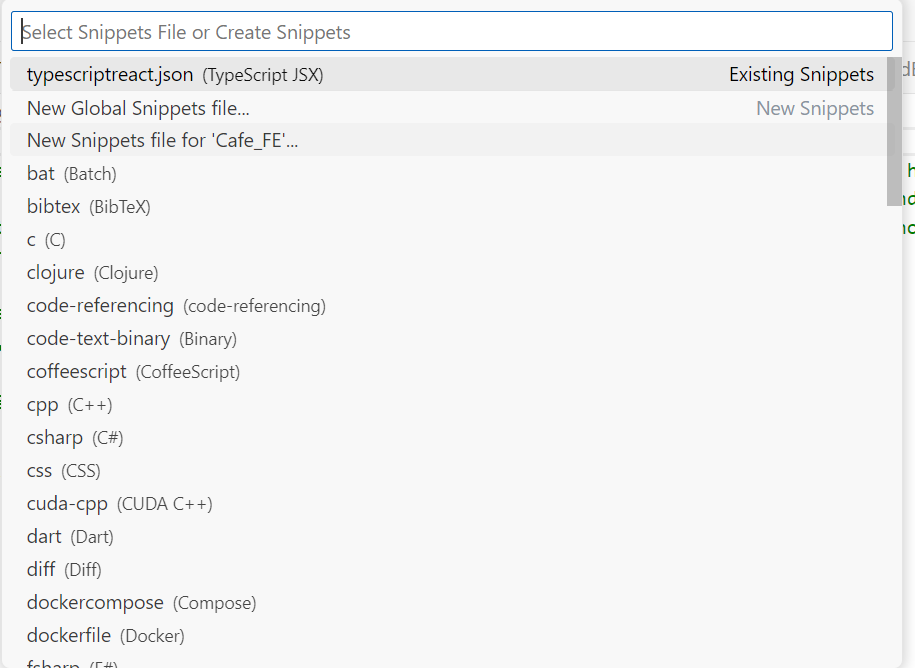Select code-text-binary (Binary) entry
Image resolution: width=915 pixels, height=668 pixels.
pos(452,338)
